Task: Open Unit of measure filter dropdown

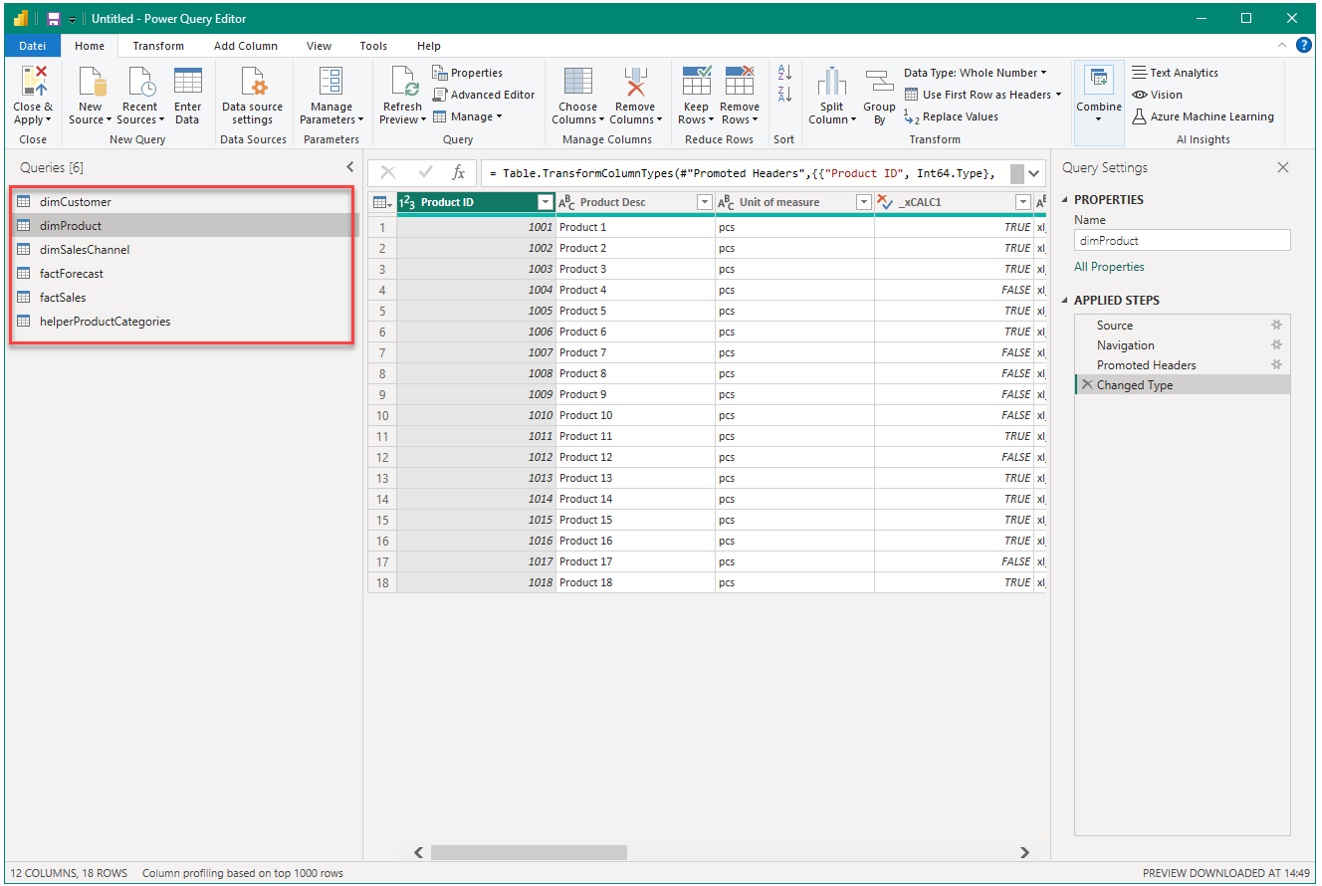Action: pos(864,203)
